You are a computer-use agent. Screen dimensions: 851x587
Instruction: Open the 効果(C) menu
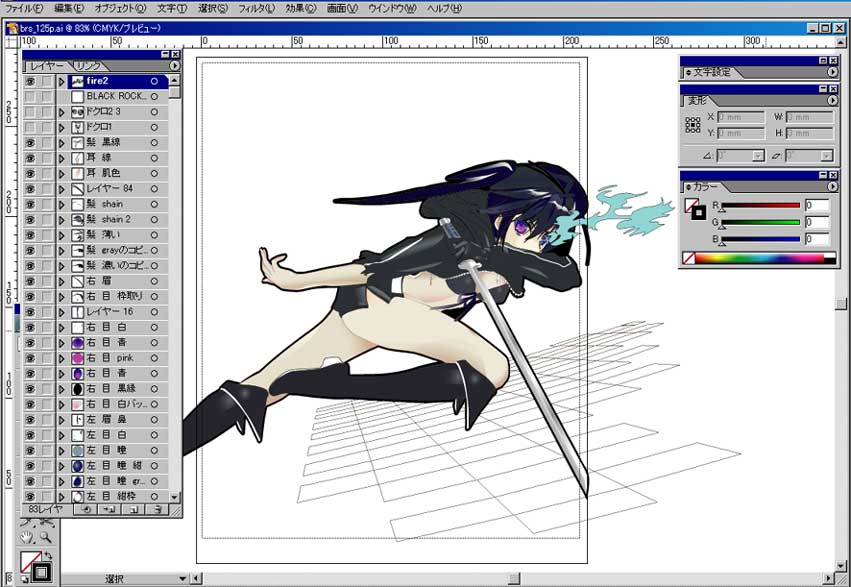click(x=301, y=8)
